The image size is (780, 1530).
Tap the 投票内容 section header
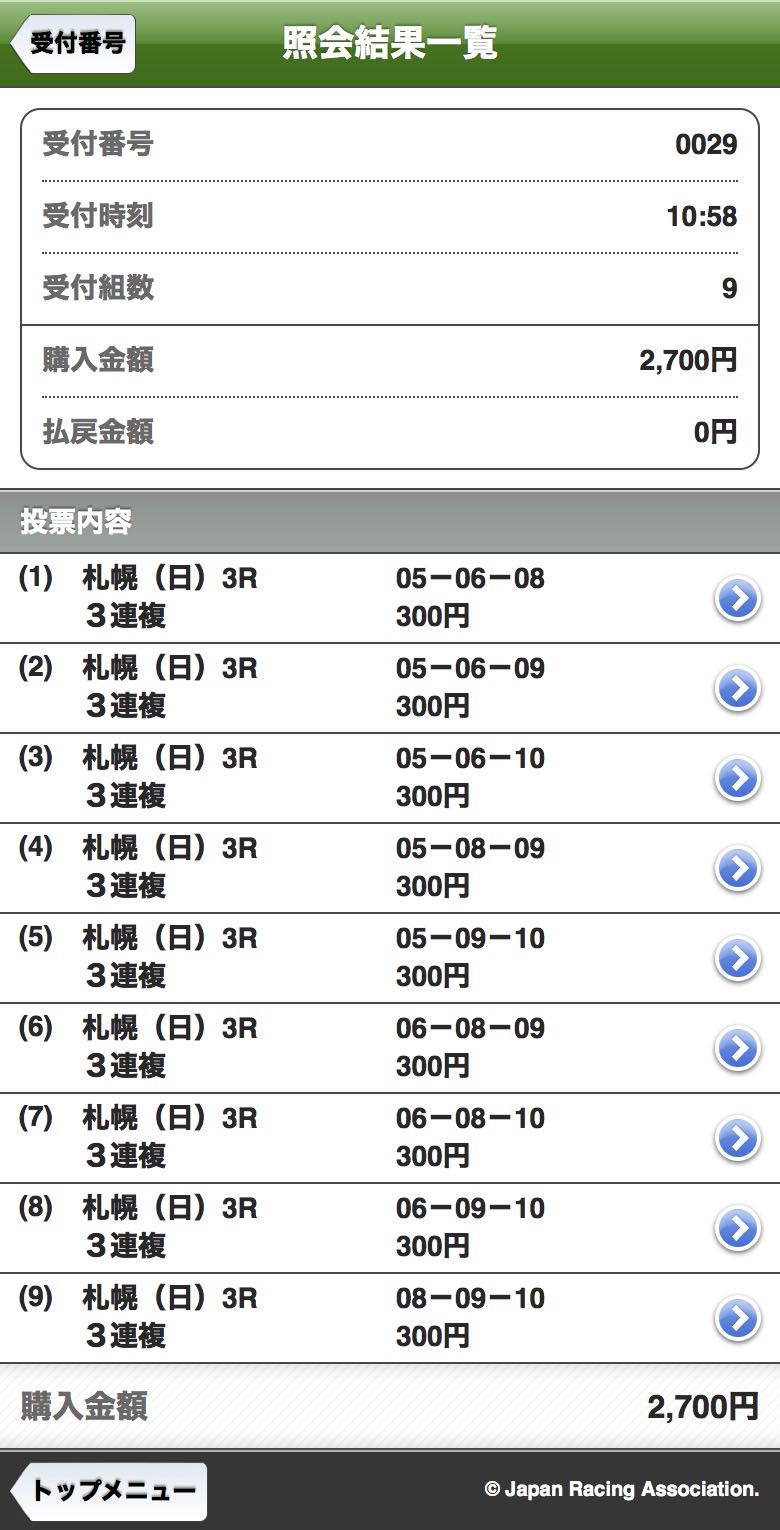(x=390, y=521)
